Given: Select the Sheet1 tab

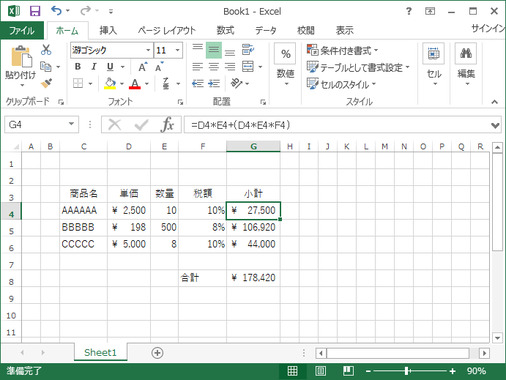Looking at the screenshot, I should tap(100, 352).
